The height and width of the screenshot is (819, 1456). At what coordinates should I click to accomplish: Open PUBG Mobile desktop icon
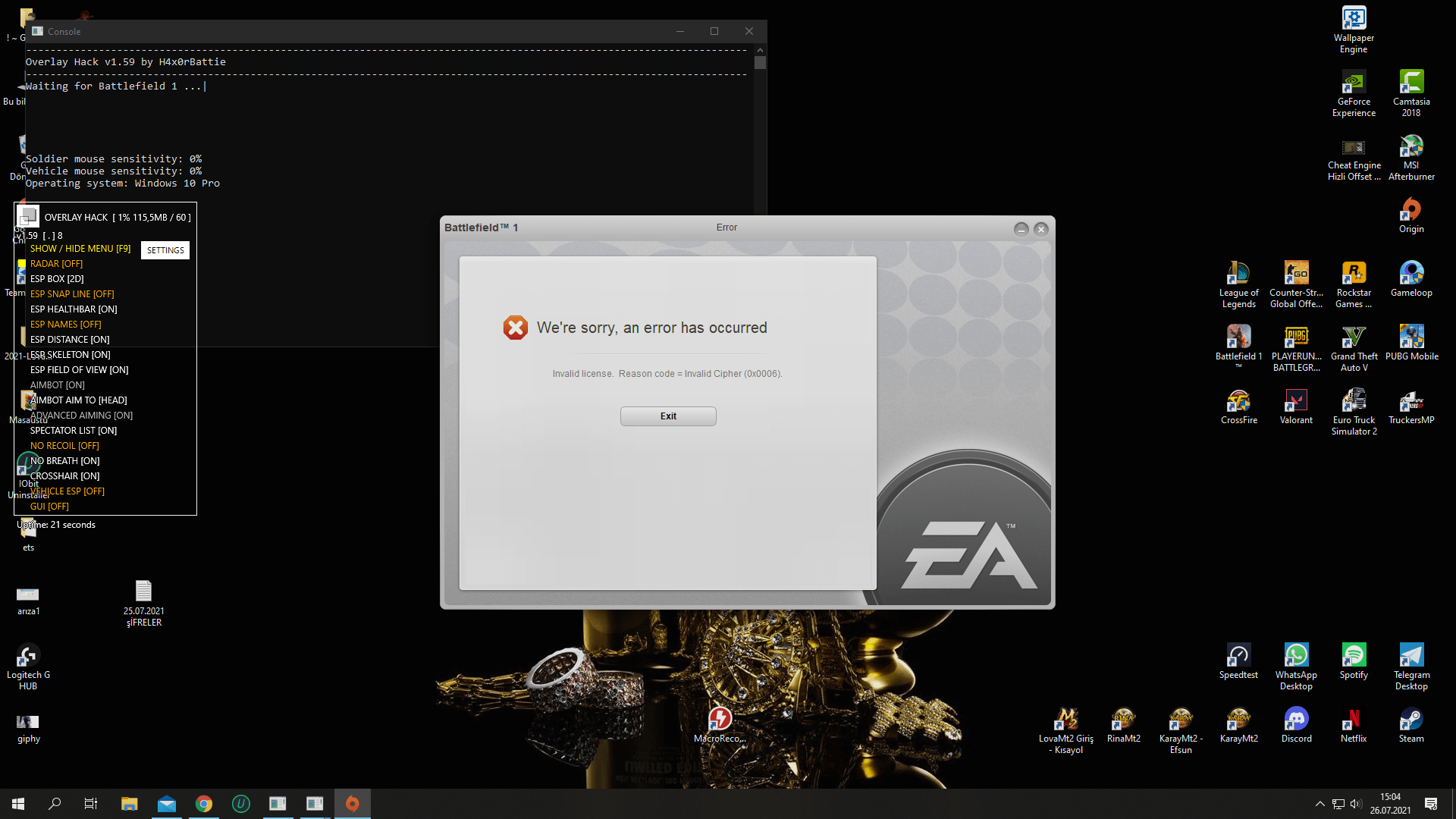tap(1411, 343)
